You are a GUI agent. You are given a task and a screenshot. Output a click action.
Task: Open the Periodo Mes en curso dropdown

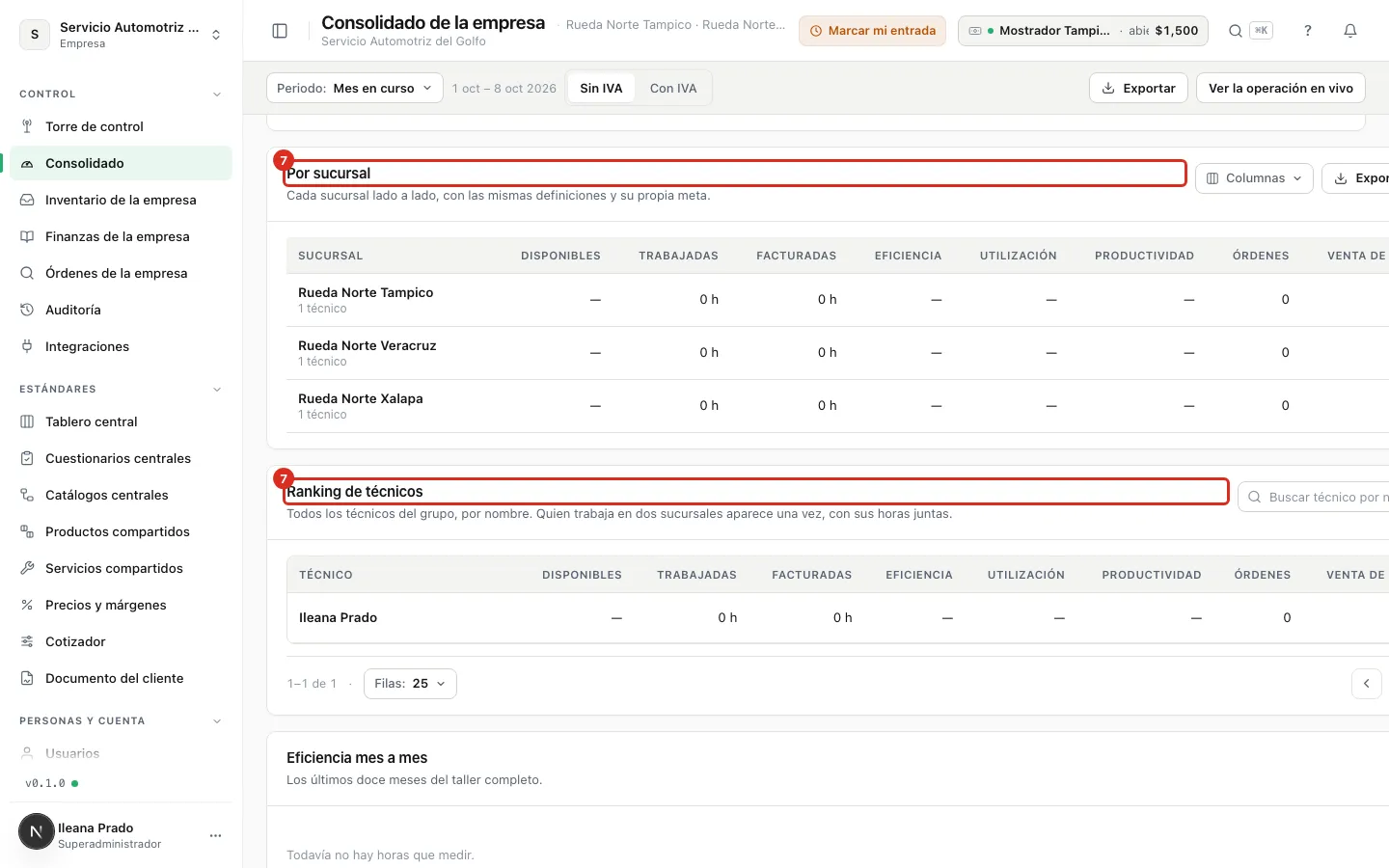click(x=354, y=88)
